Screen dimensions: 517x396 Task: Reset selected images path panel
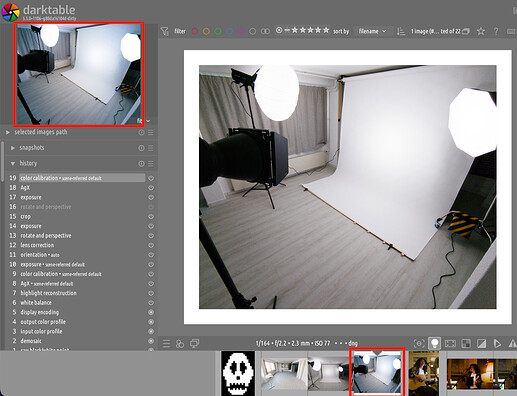(141, 132)
